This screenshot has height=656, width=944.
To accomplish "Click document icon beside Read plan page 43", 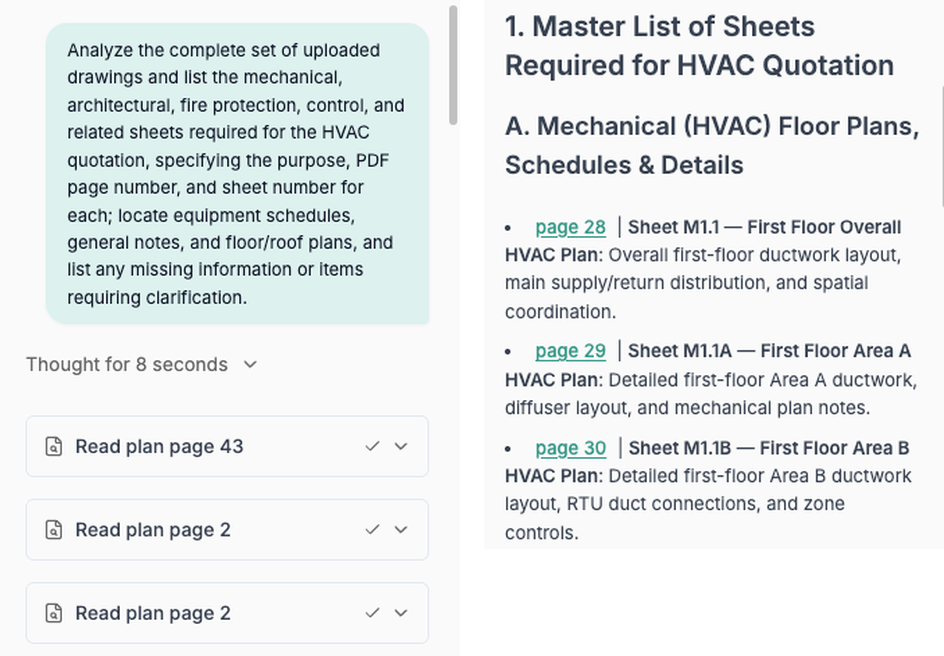I will pos(54,447).
